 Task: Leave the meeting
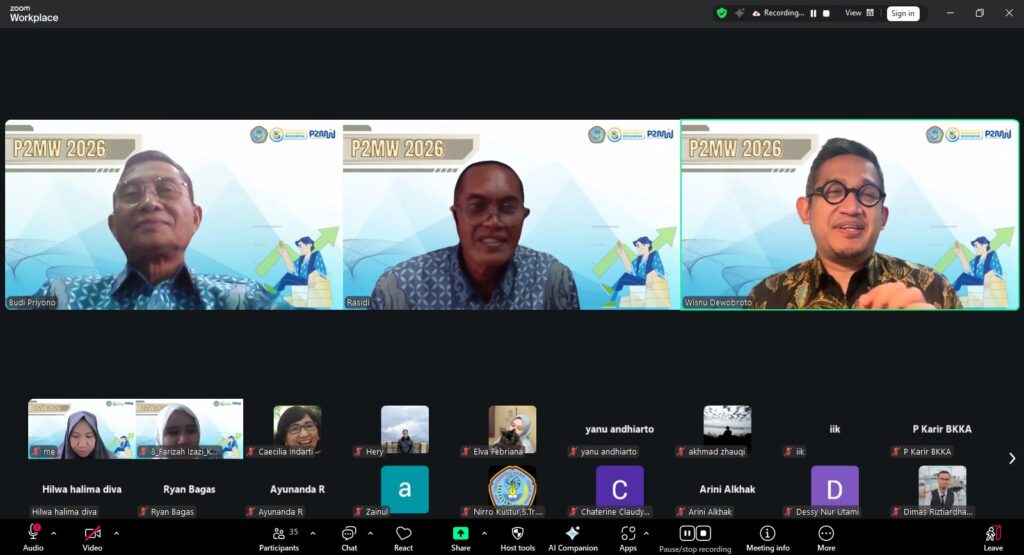coord(992,535)
